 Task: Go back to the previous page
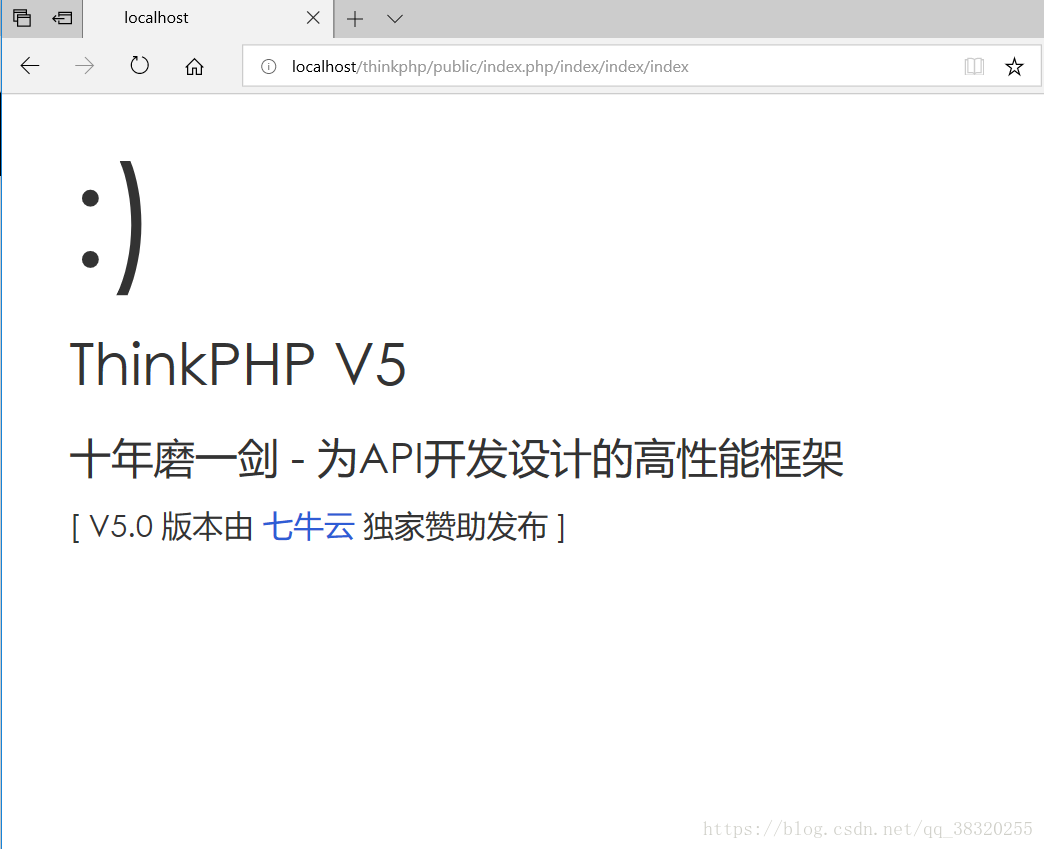tap(30, 66)
